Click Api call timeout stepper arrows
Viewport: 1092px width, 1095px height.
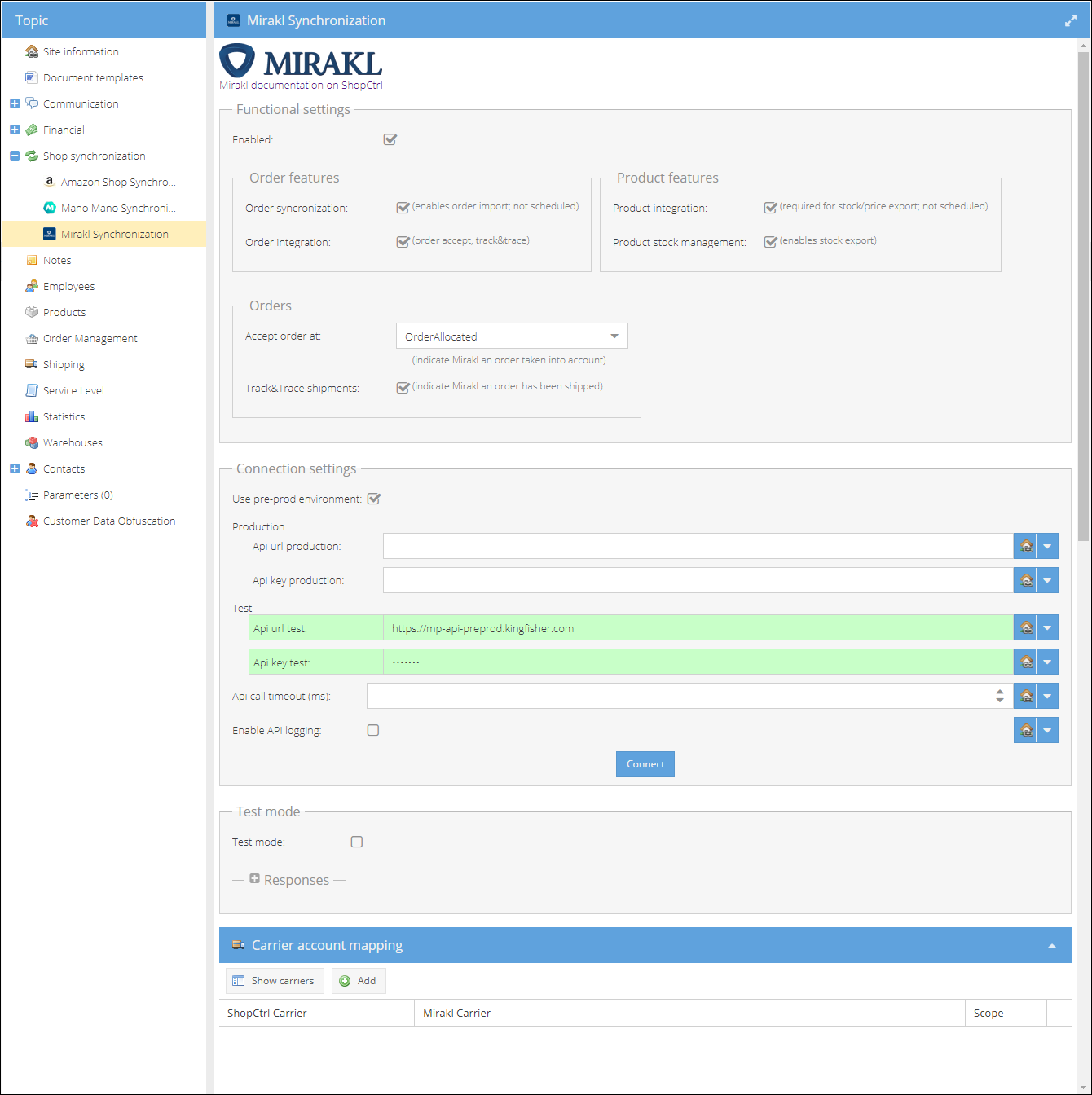pyautogui.click(x=1000, y=696)
